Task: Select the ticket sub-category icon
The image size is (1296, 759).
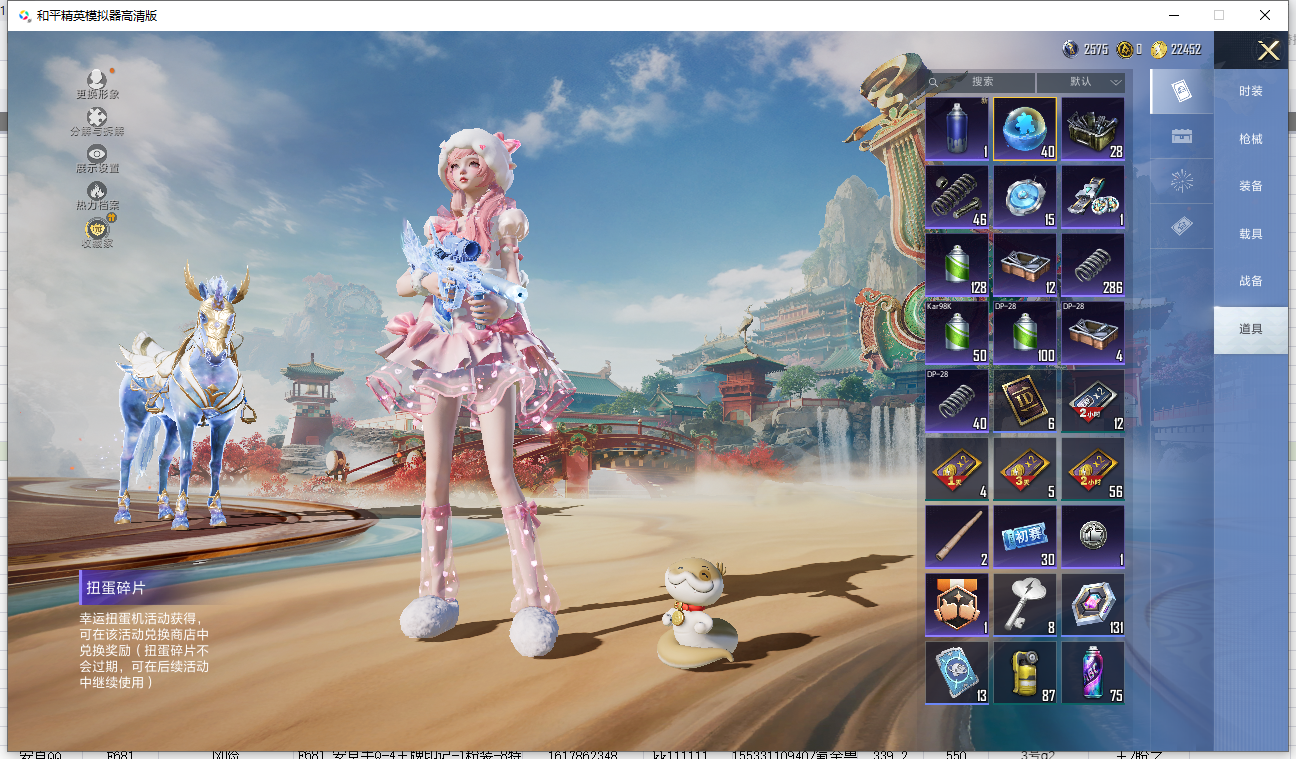Action: (1182, 227)
